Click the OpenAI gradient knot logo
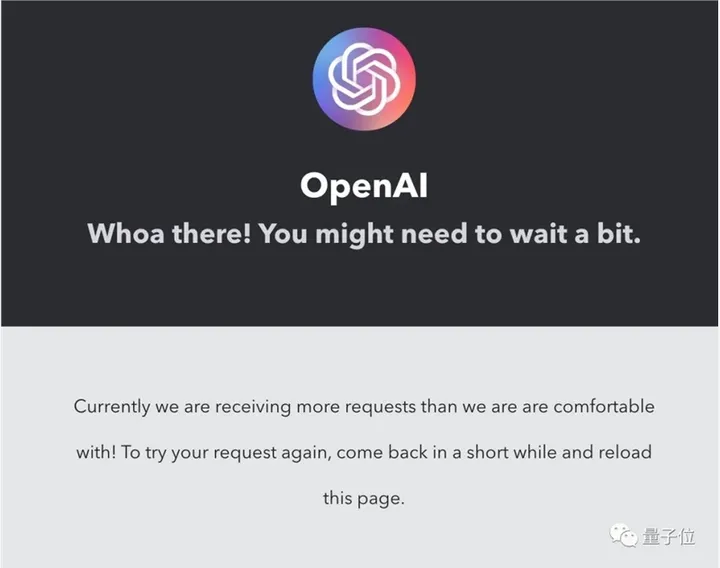Viewport: 720px width, 568px height. coord(364,79)
